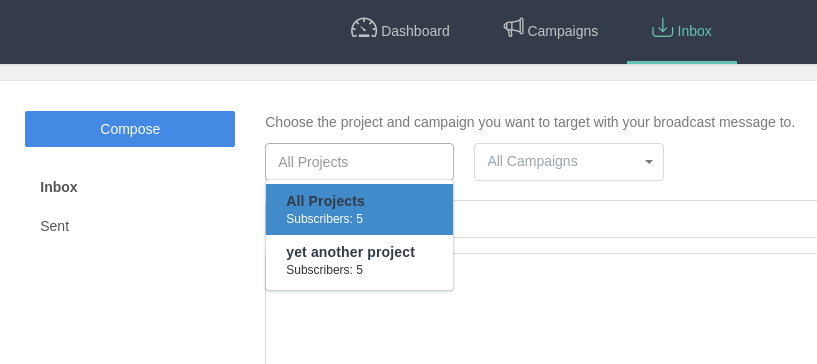Image resolution: width=817 pixels, height=364 pixels.
Task: Select the Inbox label in top navigation
Action: click(695, 31)
